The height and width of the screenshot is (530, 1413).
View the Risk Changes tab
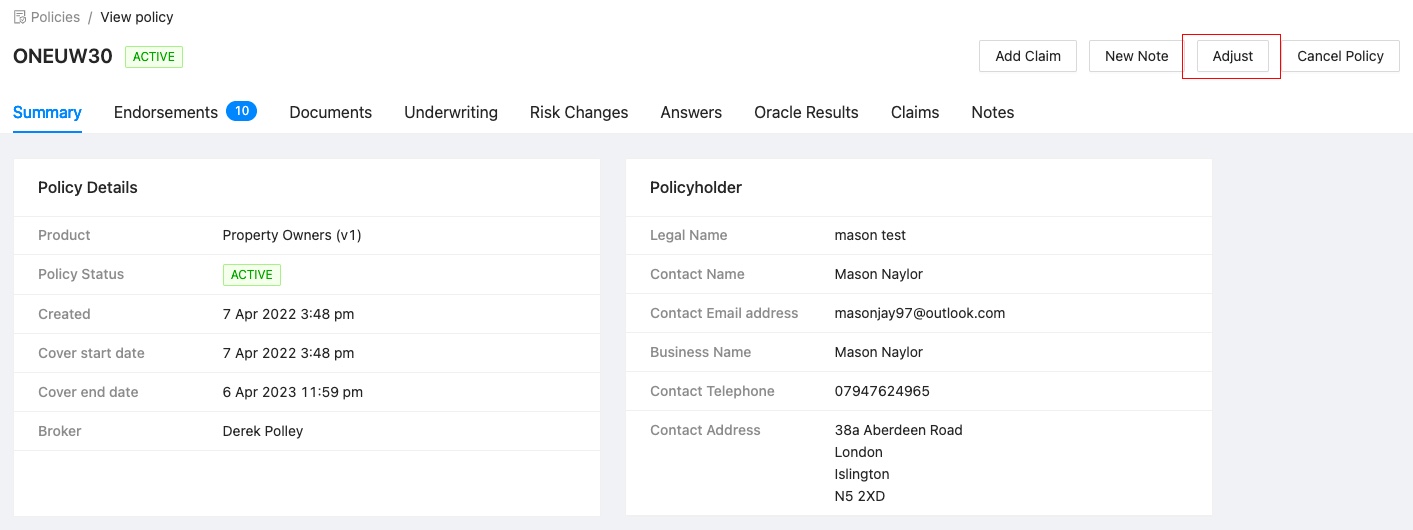point(579,112)
